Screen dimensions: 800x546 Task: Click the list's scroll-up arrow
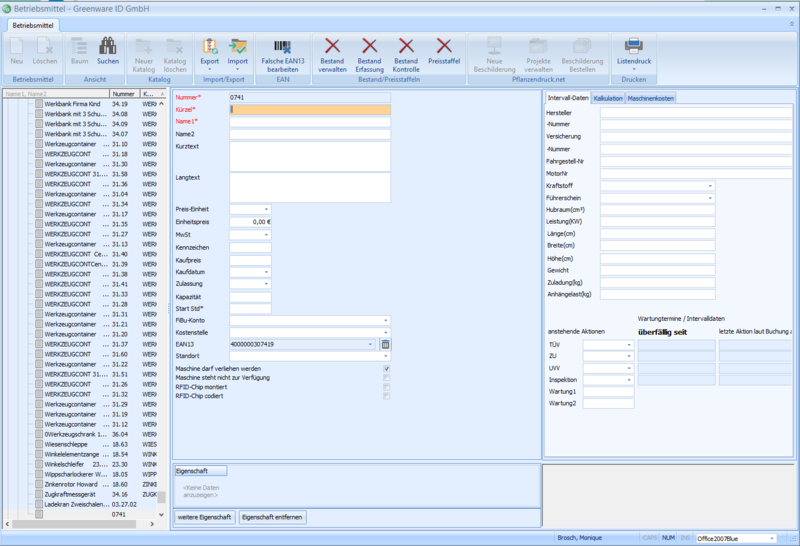coord(161,104)
